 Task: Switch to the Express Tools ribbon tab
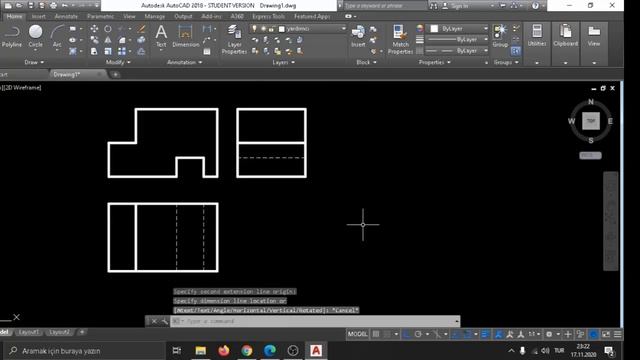pyautogui.click(x=268, y=16)
